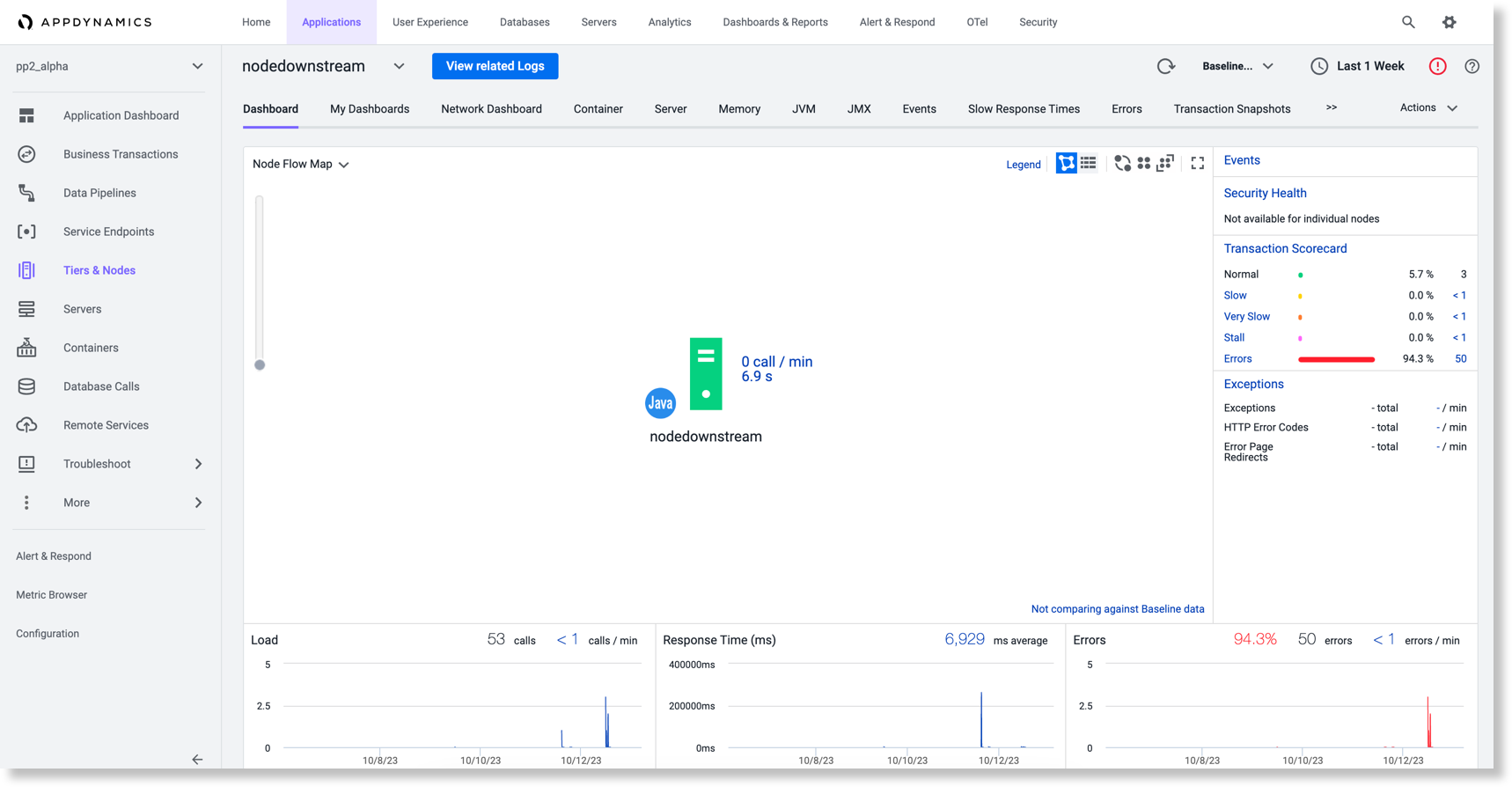Image resolution: width=1512 pixels, height=787 pixels.
Task: Click the auto-arrange circular layout icon
Action: pyautogui.click(x=1122, y=163)
